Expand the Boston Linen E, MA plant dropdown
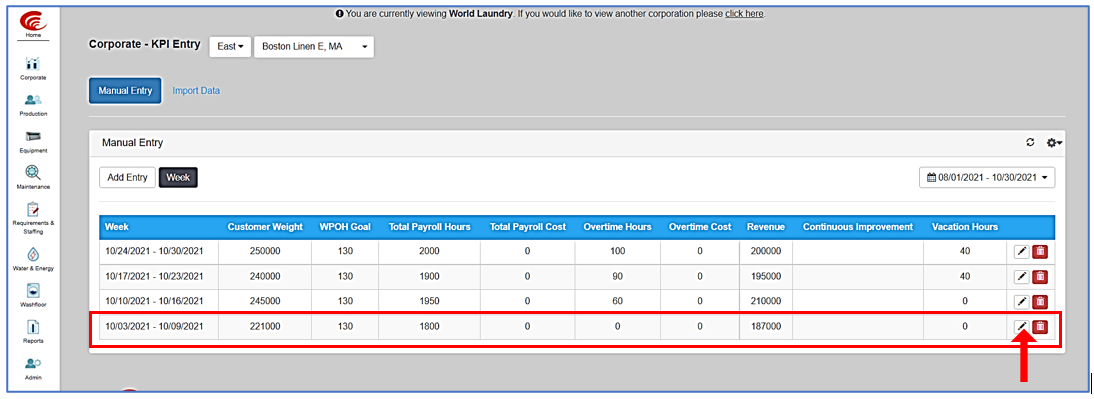The height and width of the screenshot is (399, 1094). [314, 47]
